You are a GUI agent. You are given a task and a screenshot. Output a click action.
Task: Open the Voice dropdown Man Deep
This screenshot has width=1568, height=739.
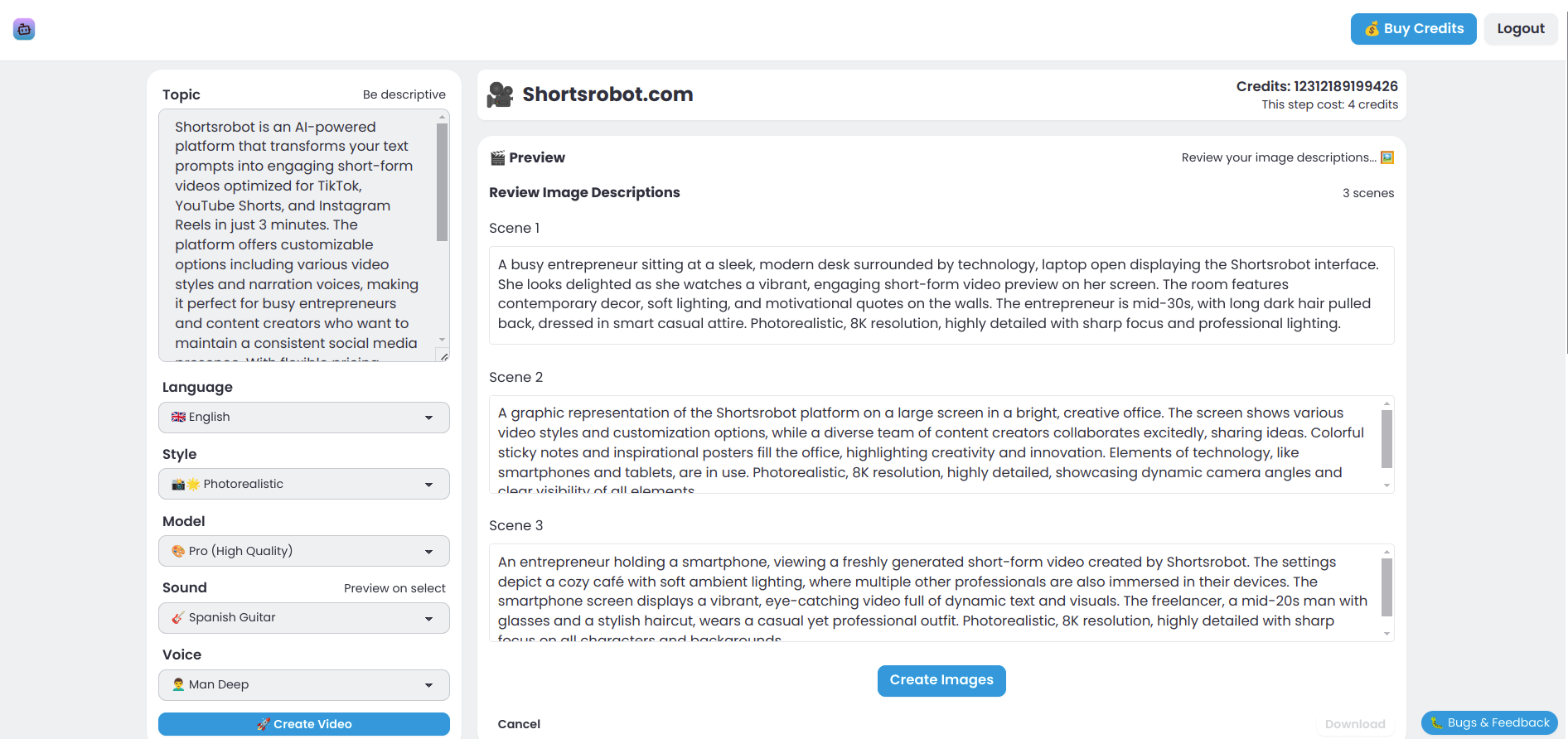[304, 685]
